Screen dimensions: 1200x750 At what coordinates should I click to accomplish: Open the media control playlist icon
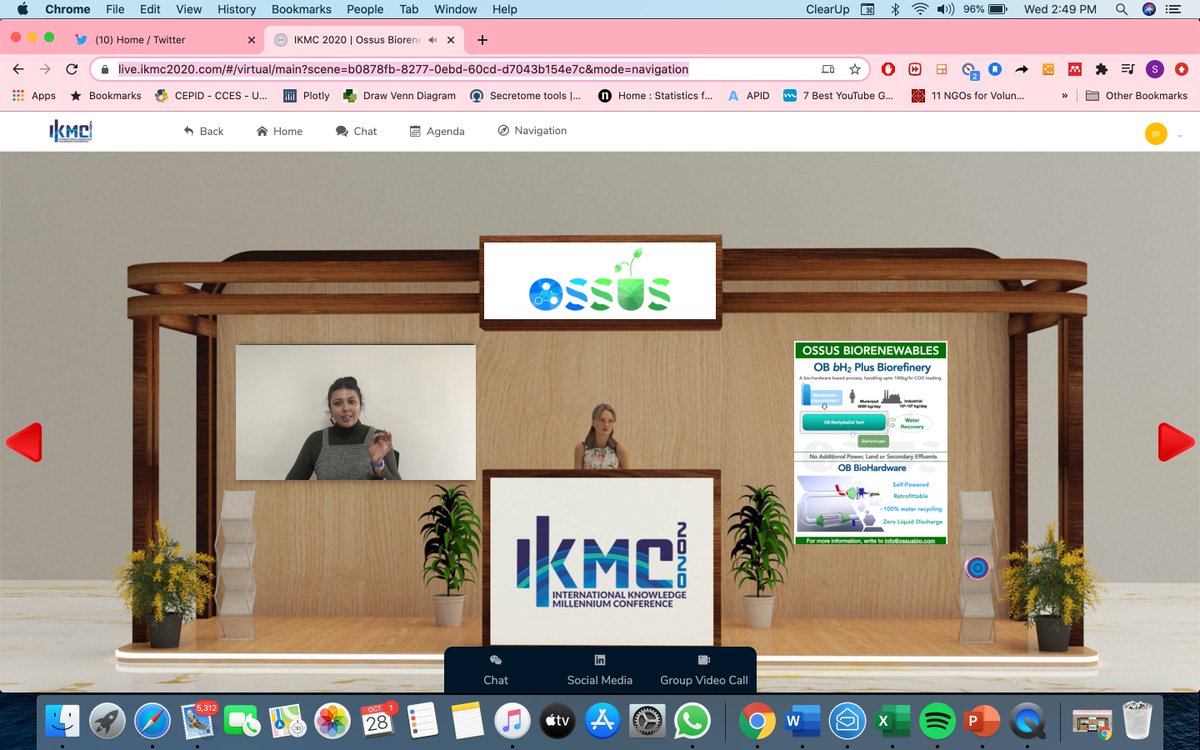(1128, 69)
